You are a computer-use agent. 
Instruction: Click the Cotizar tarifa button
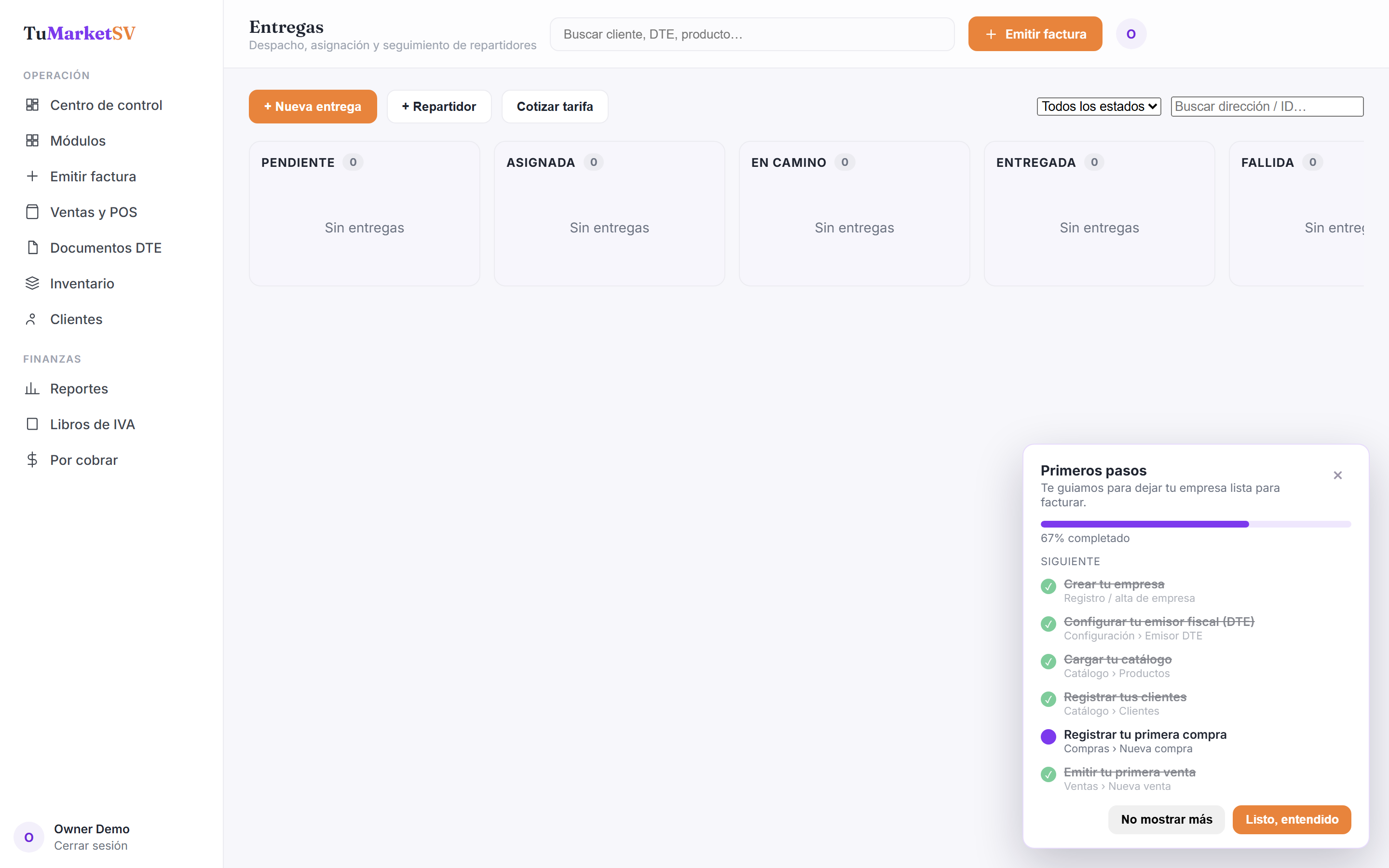point(555,106)
